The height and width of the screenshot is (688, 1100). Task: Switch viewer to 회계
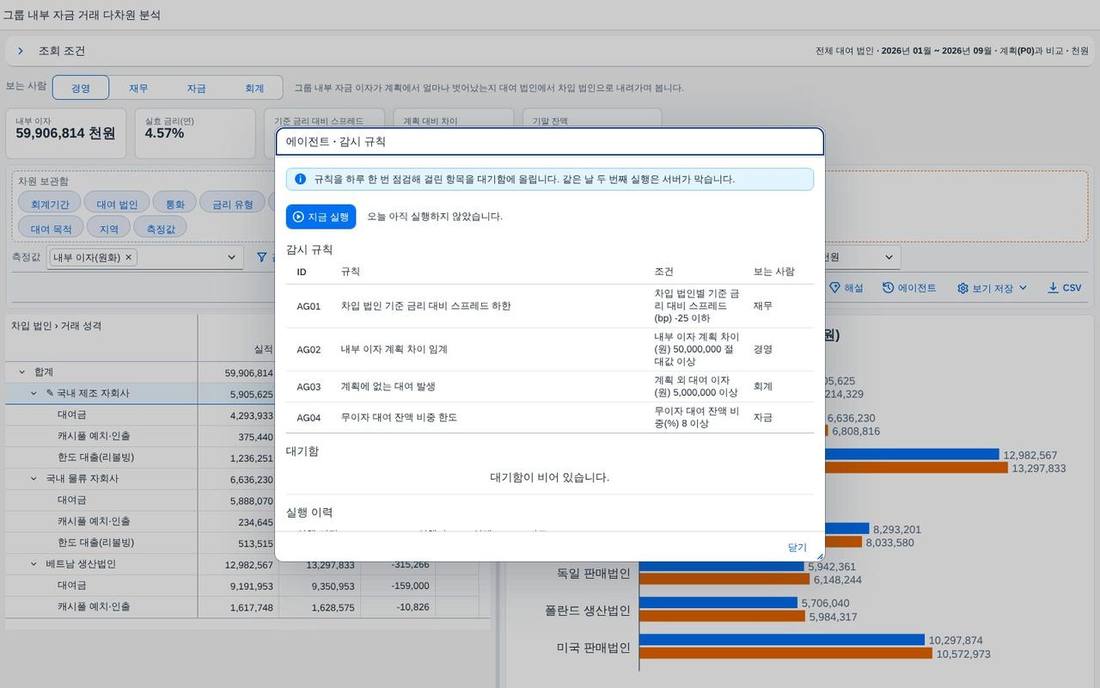click(254, 88)
